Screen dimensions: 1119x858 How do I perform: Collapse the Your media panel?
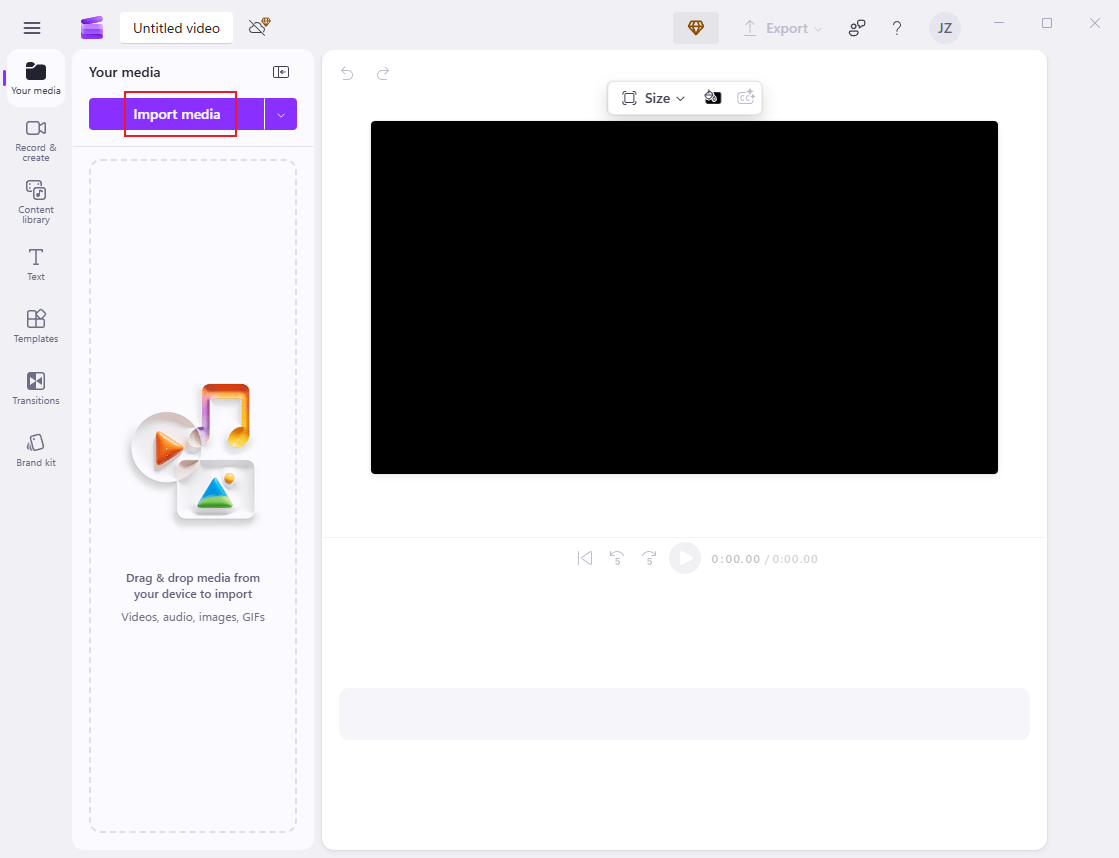[281, 72]
